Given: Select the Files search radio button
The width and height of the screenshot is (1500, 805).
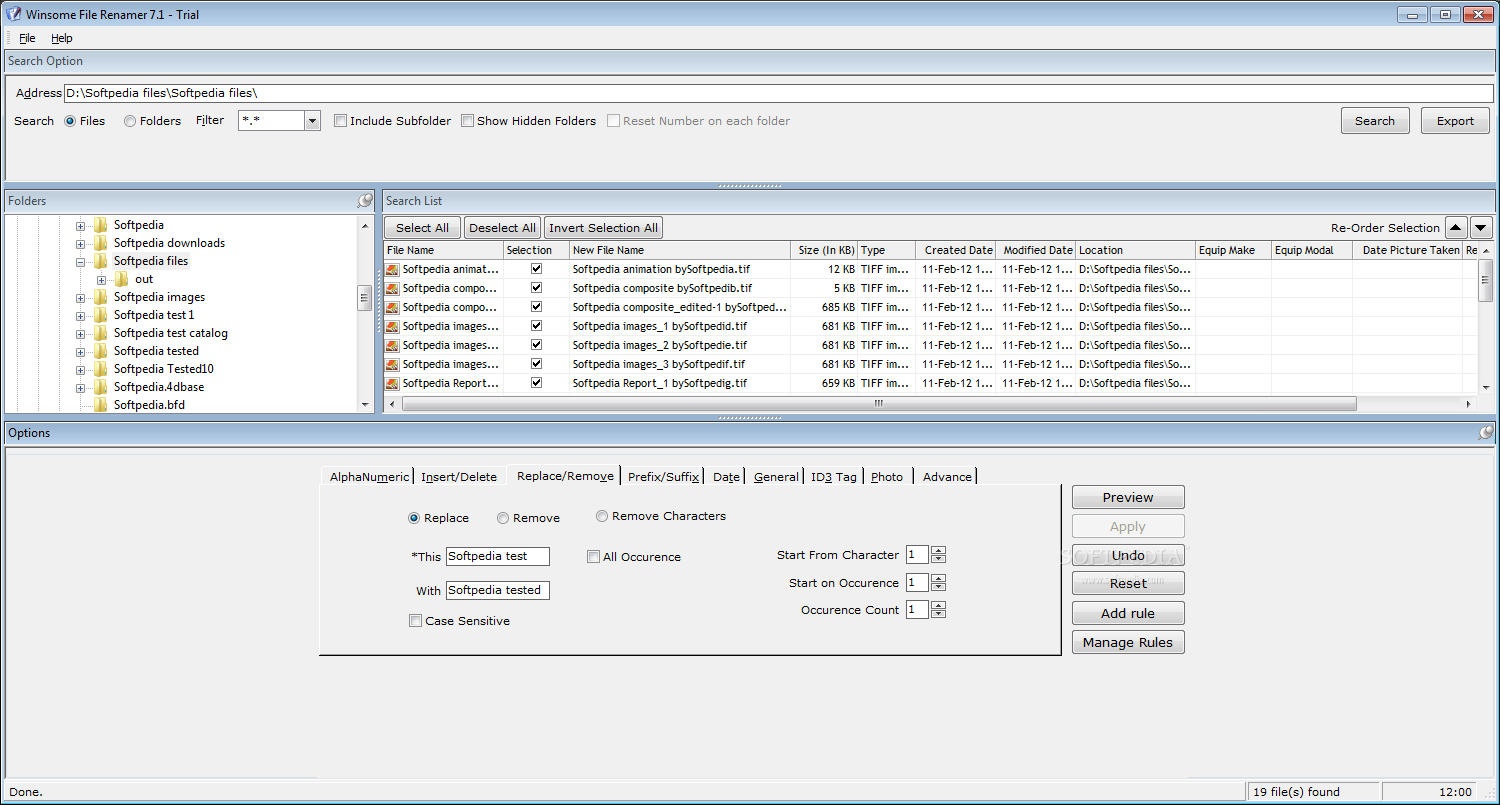Looking at the screenshot, I should (70, 121).
